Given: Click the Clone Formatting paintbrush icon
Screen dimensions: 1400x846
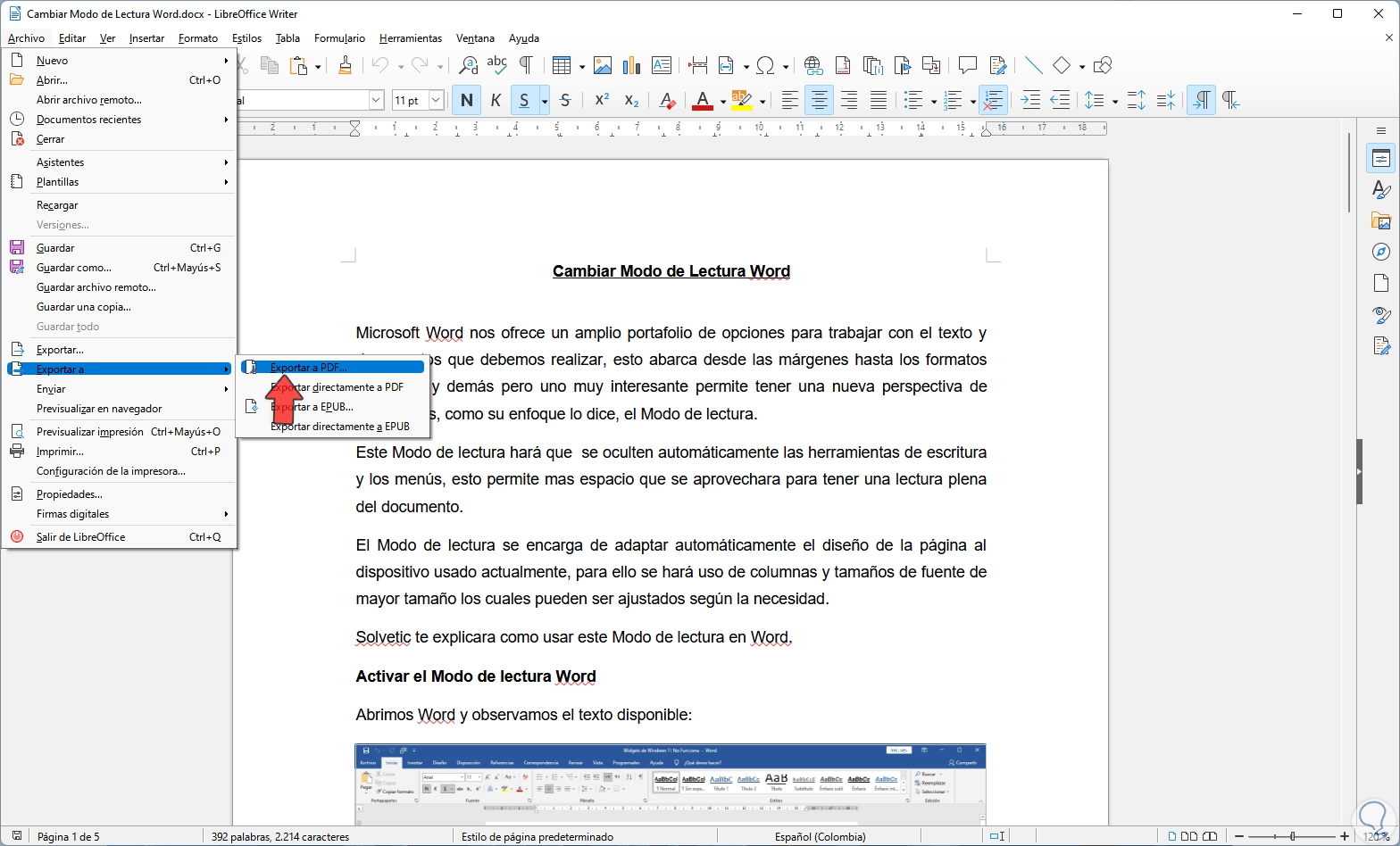Looking at the screenshot, I should [x=346, y=65].
